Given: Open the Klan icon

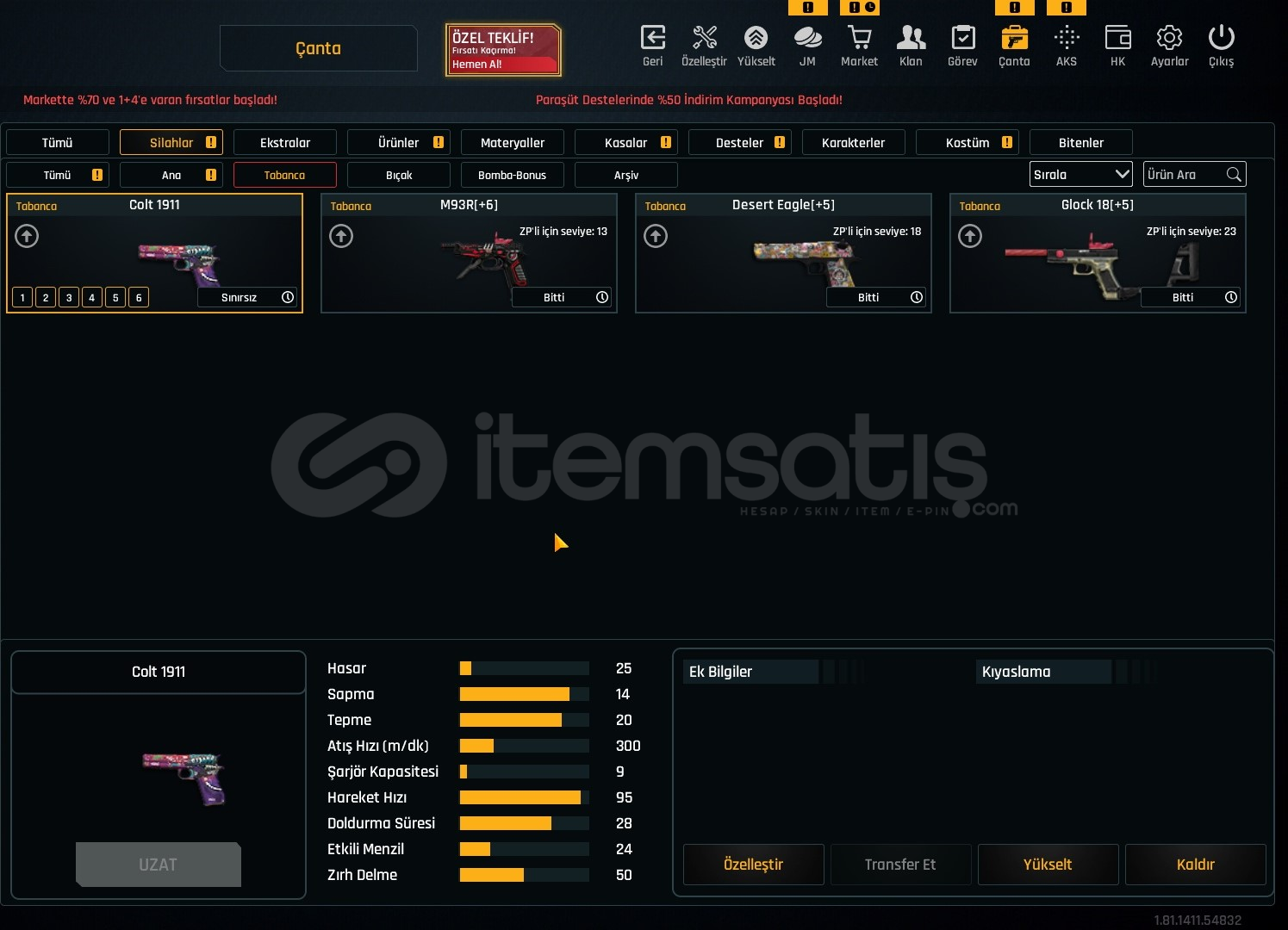Looking at the screenshot, I should [x=911, y=38].
